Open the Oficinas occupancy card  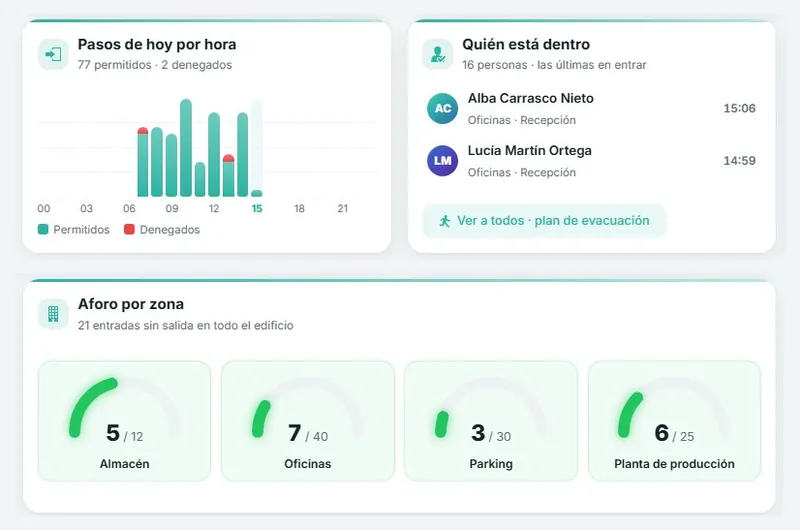[x=308, y=421]
